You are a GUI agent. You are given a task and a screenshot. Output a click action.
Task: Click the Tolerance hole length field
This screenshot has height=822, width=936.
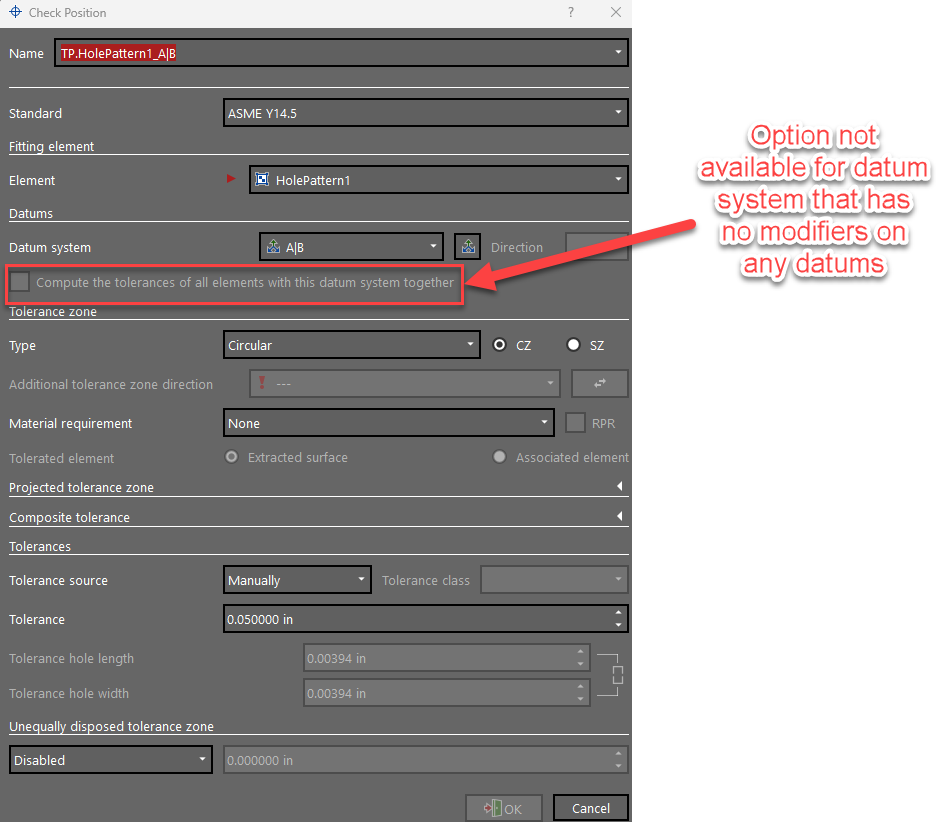(447, 658)
